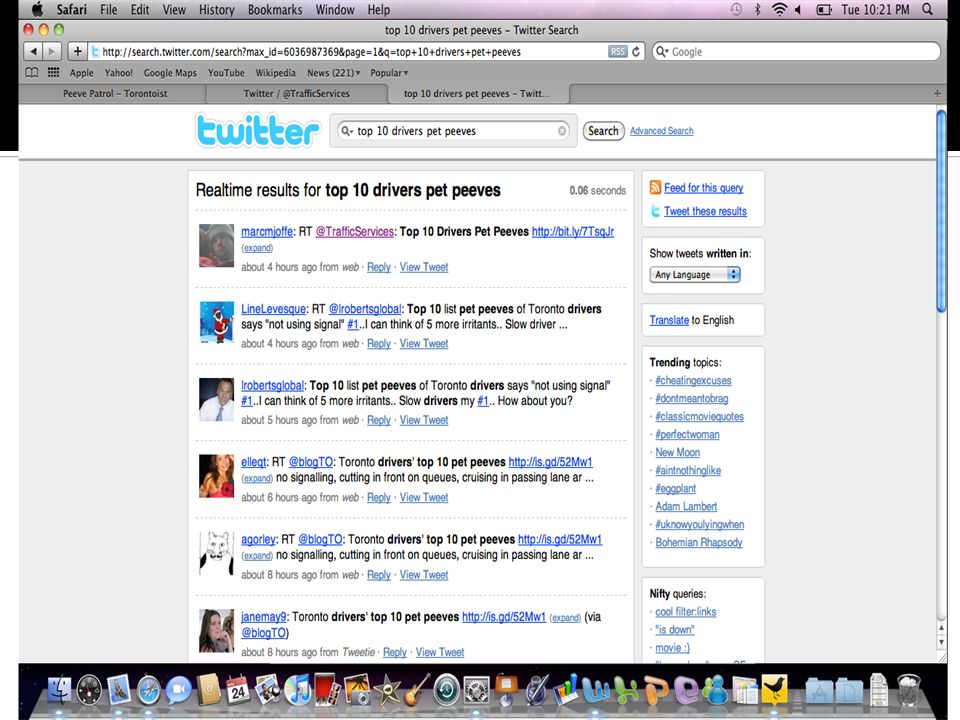Click the Search button
This screenshot has width=960, height=720.
point(603,130)
